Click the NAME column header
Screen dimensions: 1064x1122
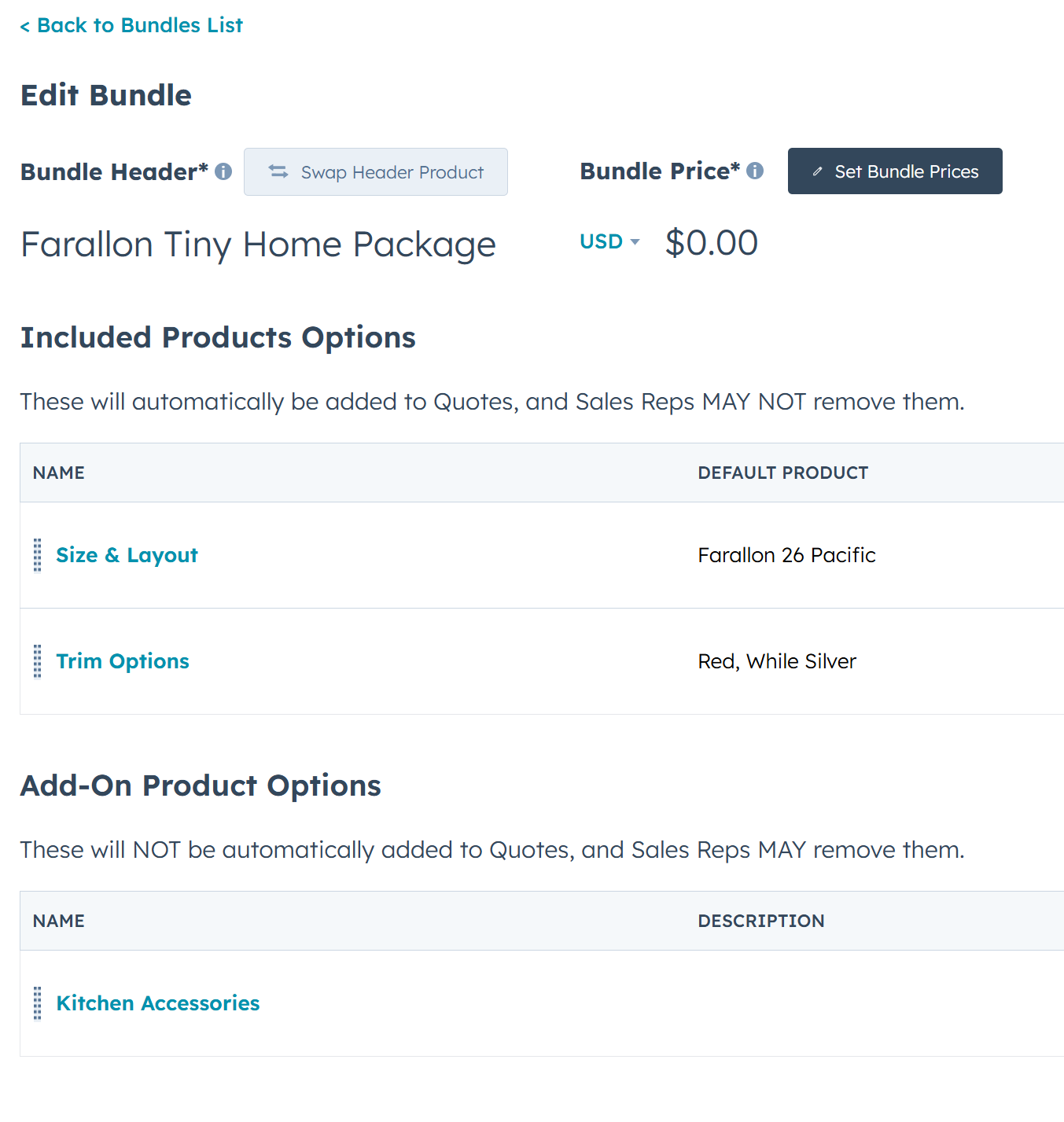click(58, 472)
